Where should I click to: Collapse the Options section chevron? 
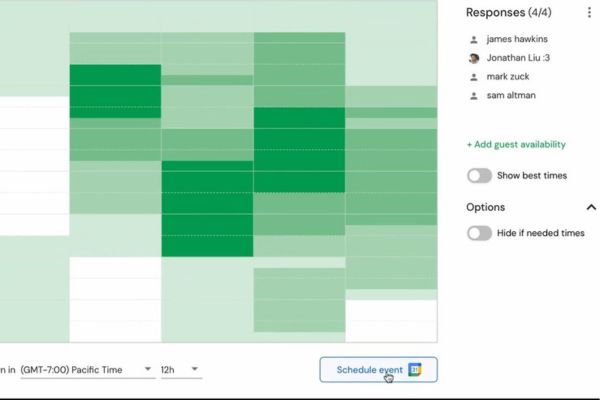pyautogui.click(x=591, y=207)
